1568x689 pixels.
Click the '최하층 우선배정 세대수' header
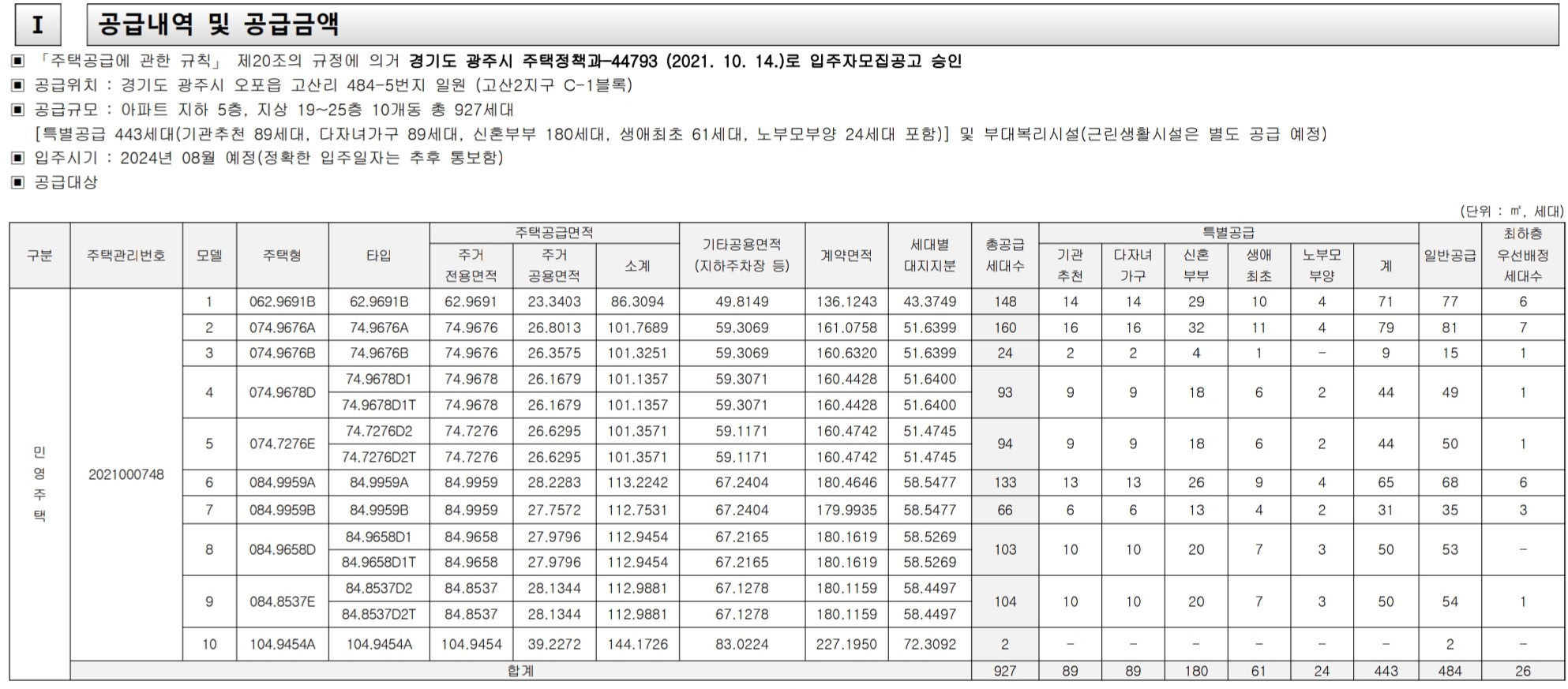(x=1523, y=256)
